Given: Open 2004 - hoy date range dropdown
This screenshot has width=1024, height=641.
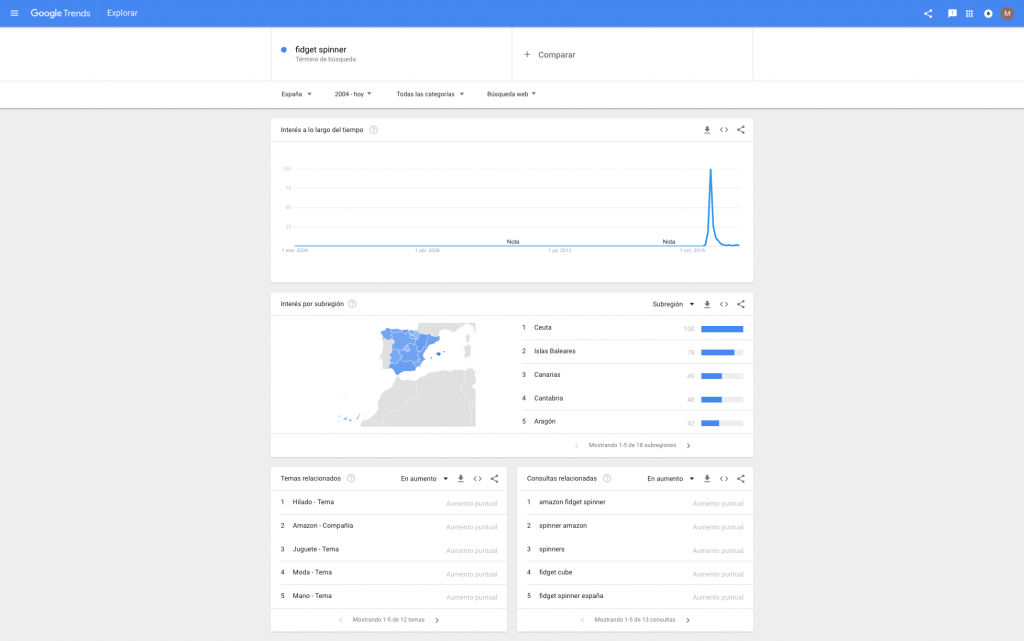Looking at the screenshot, I should point(353,94).
